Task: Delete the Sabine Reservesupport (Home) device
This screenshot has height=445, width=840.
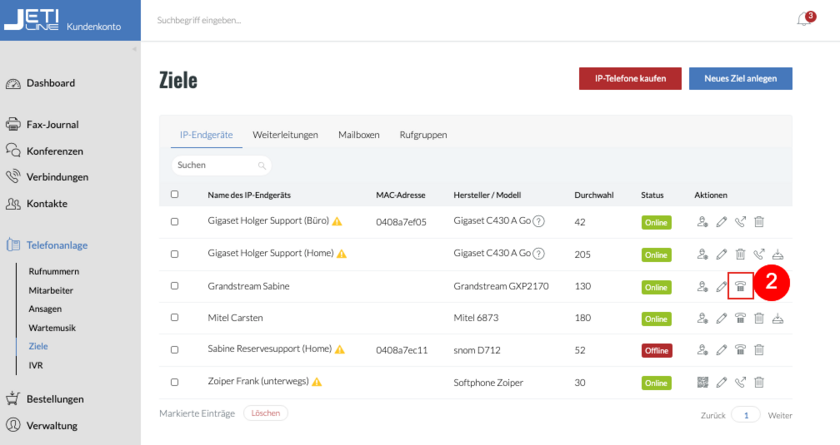Action: point(759,350)
